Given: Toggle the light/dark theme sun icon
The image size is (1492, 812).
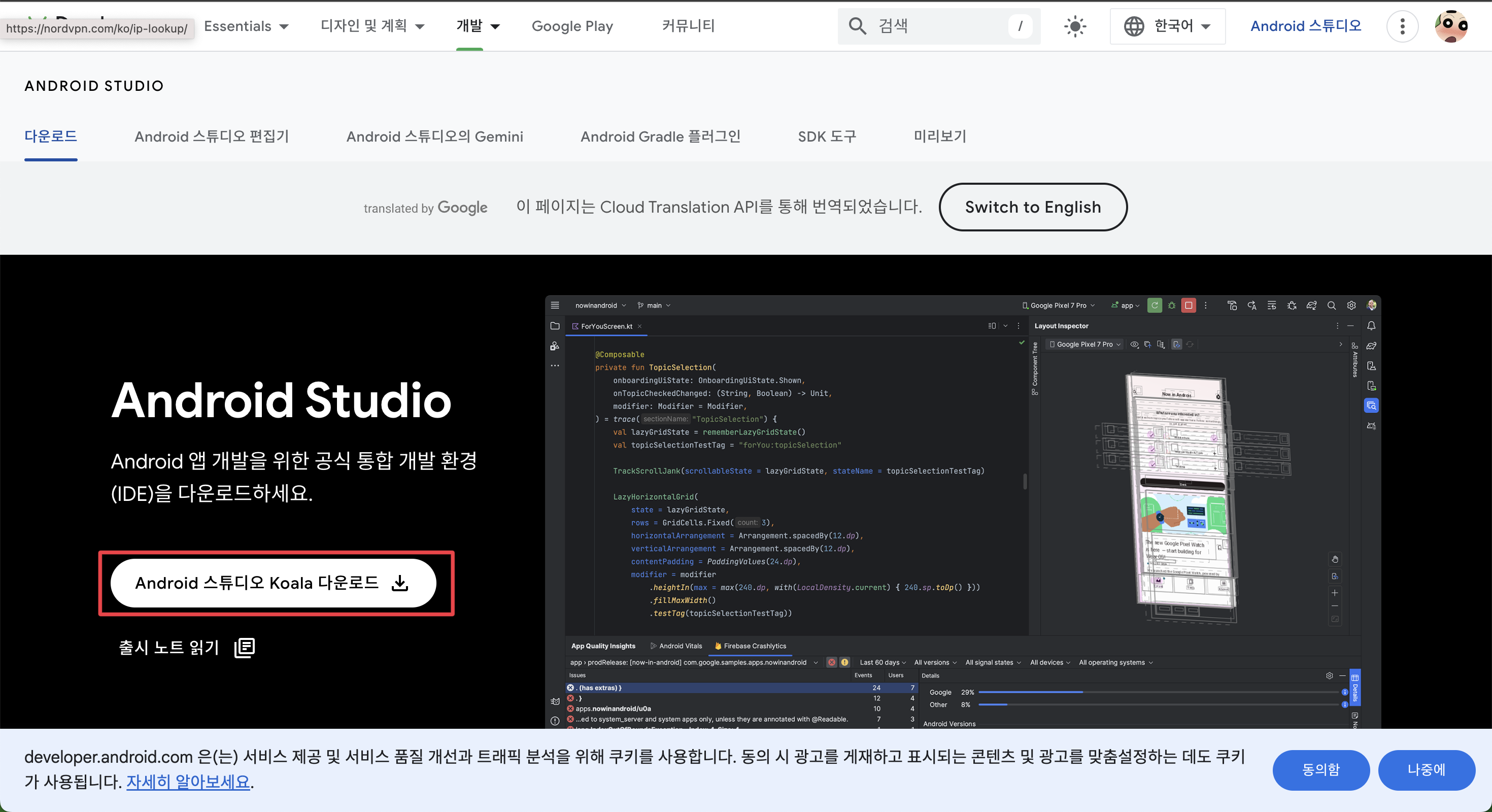Looking at the screenshot, I should click(1075, 26).
